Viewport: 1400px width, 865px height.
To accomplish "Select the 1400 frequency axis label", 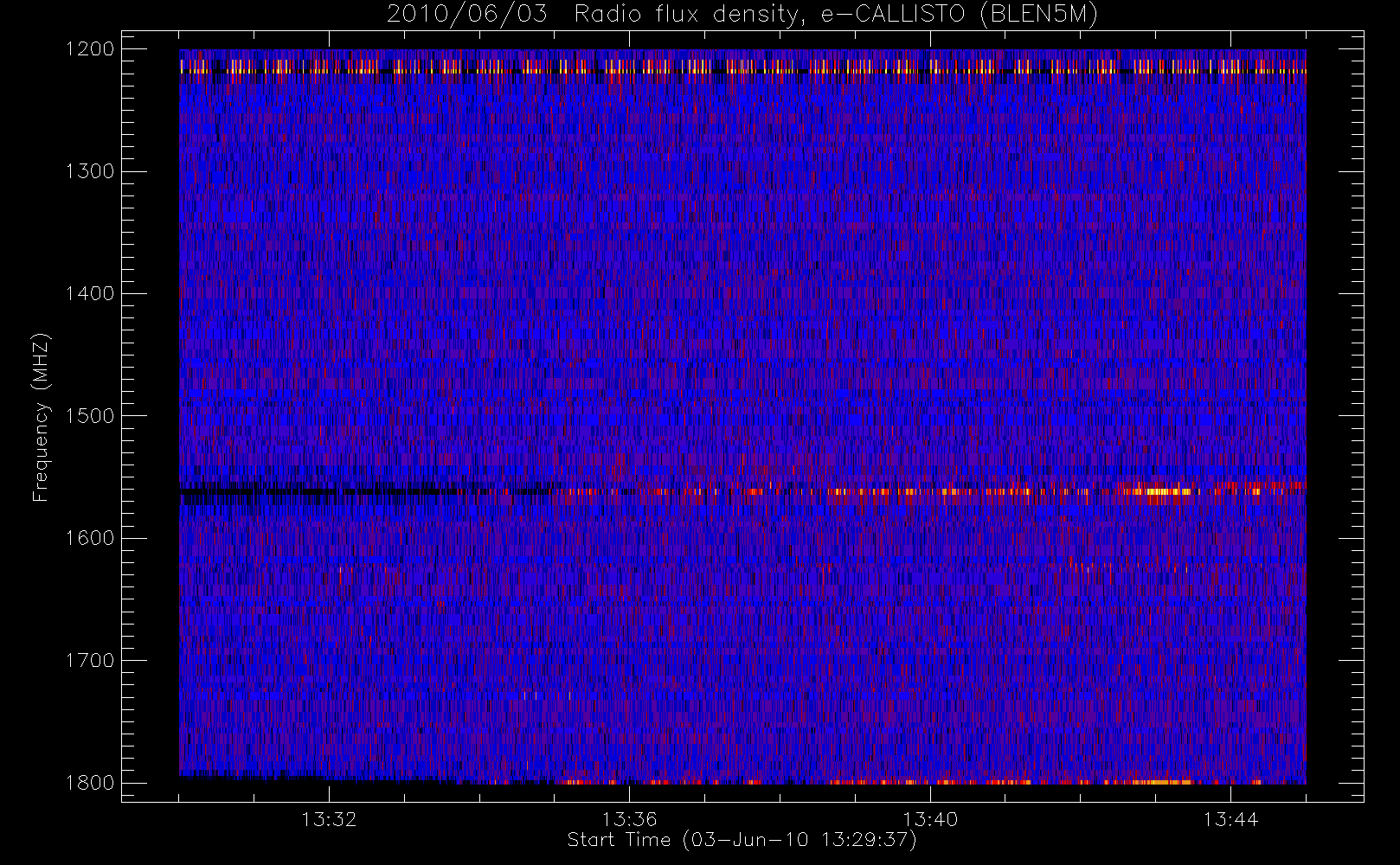I will point(90,293).
